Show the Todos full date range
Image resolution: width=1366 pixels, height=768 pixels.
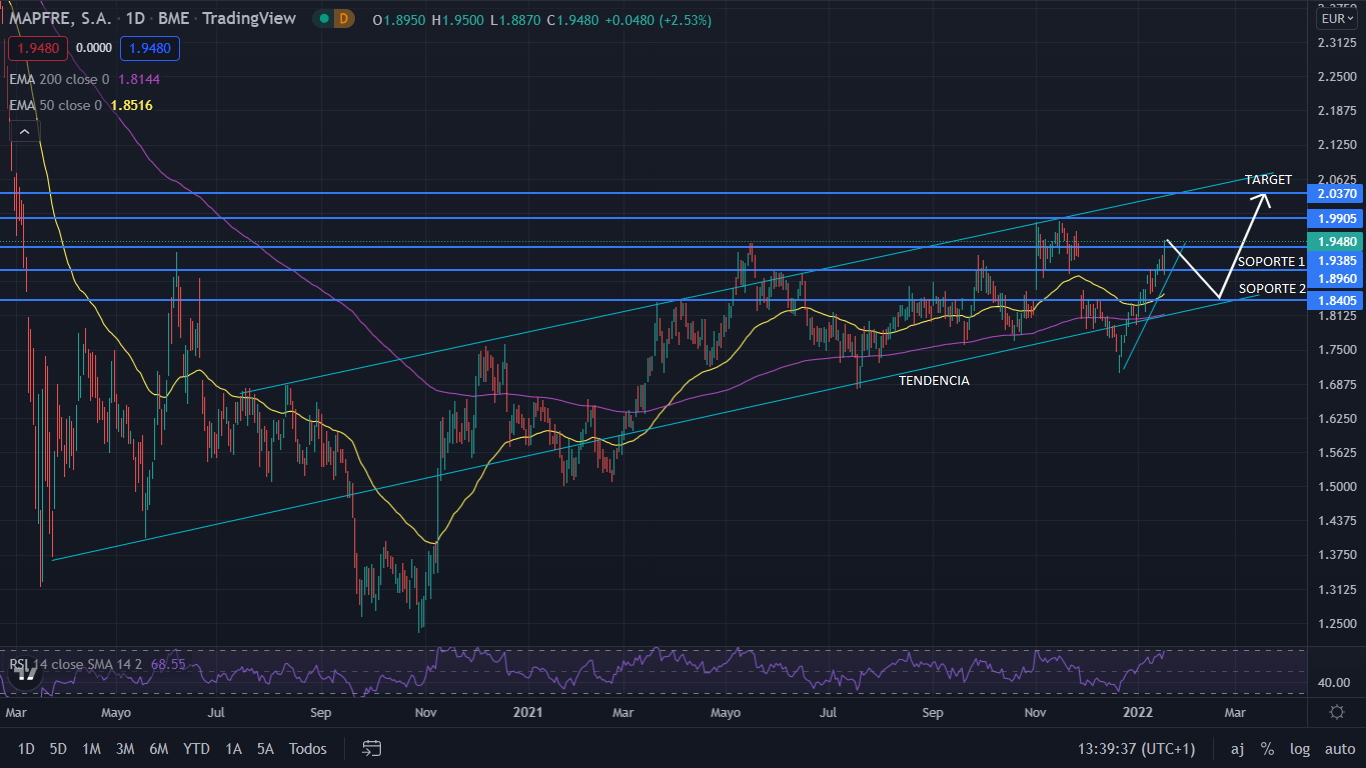point(307,748)
